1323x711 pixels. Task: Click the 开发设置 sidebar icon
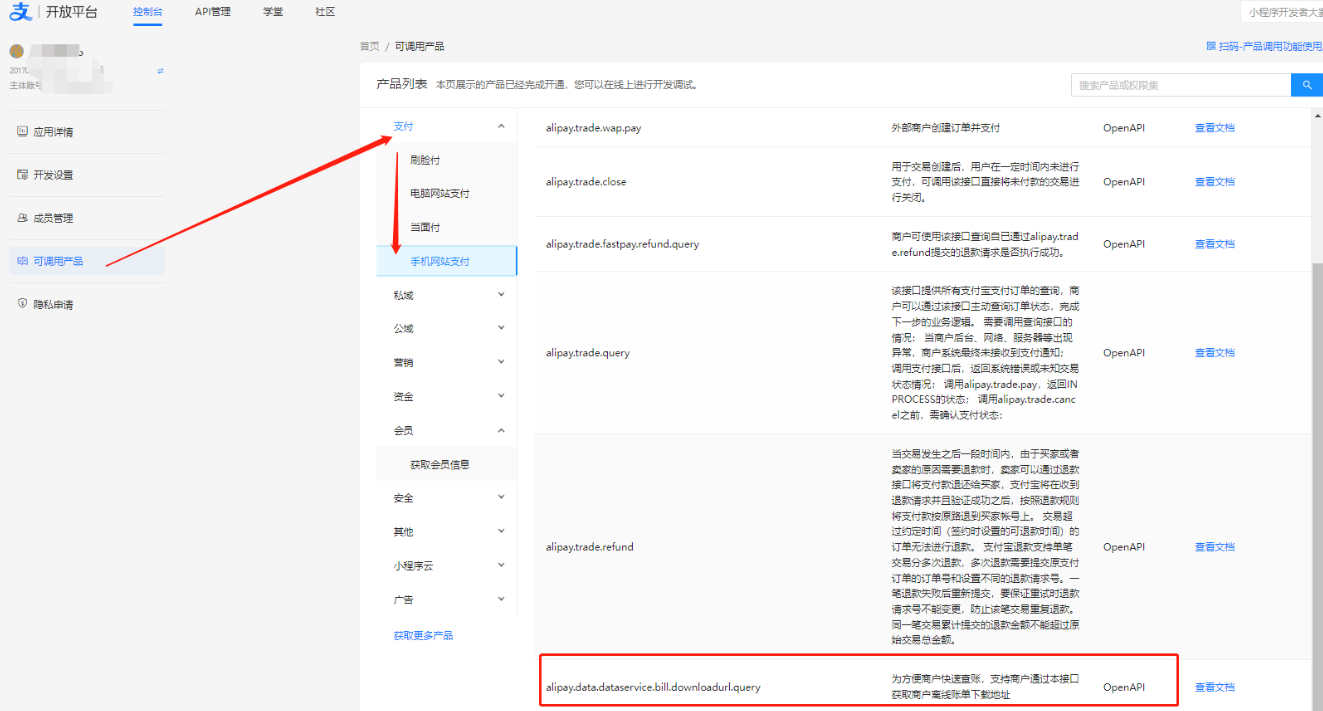click(23, 175)
